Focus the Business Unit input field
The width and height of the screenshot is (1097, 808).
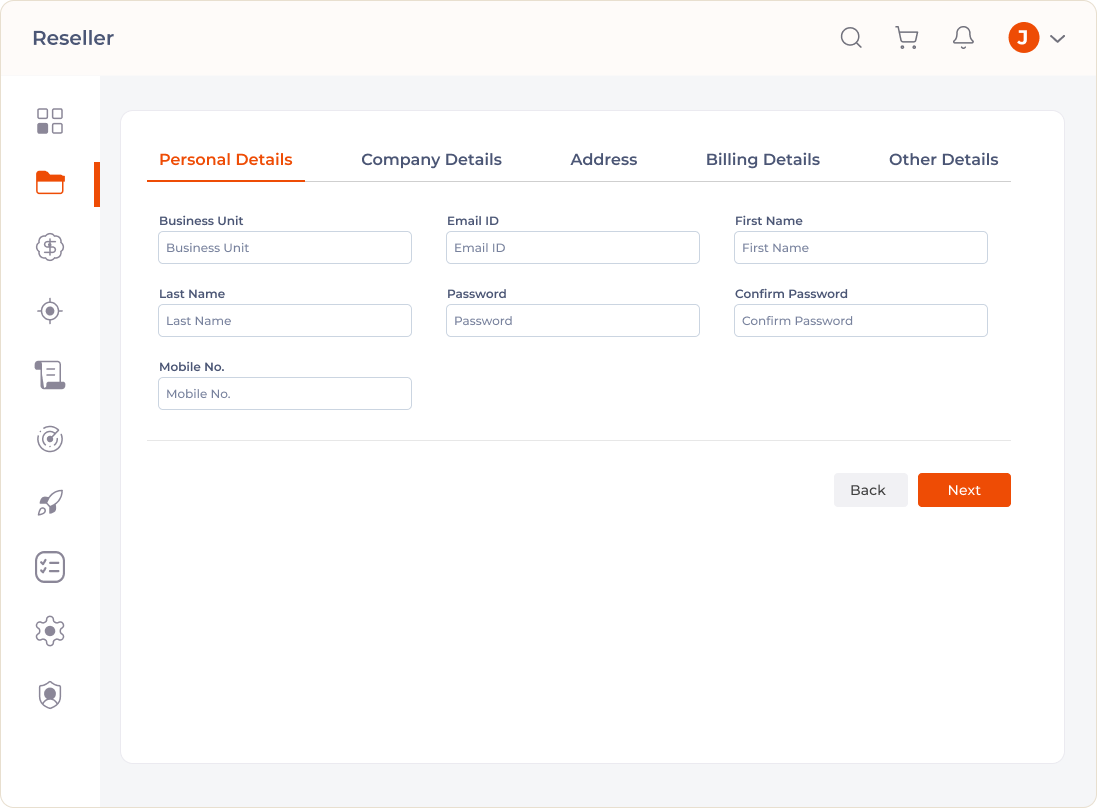point(285,248)
